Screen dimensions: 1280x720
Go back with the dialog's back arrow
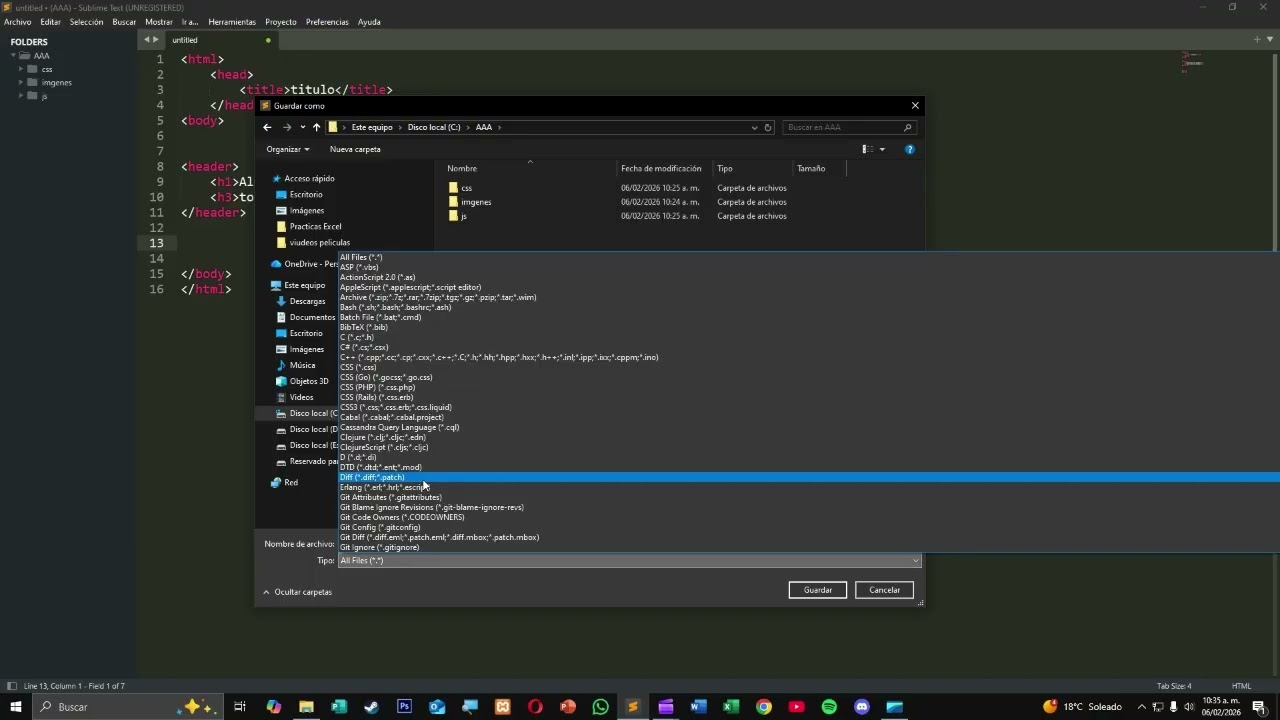tap(267, 127)
